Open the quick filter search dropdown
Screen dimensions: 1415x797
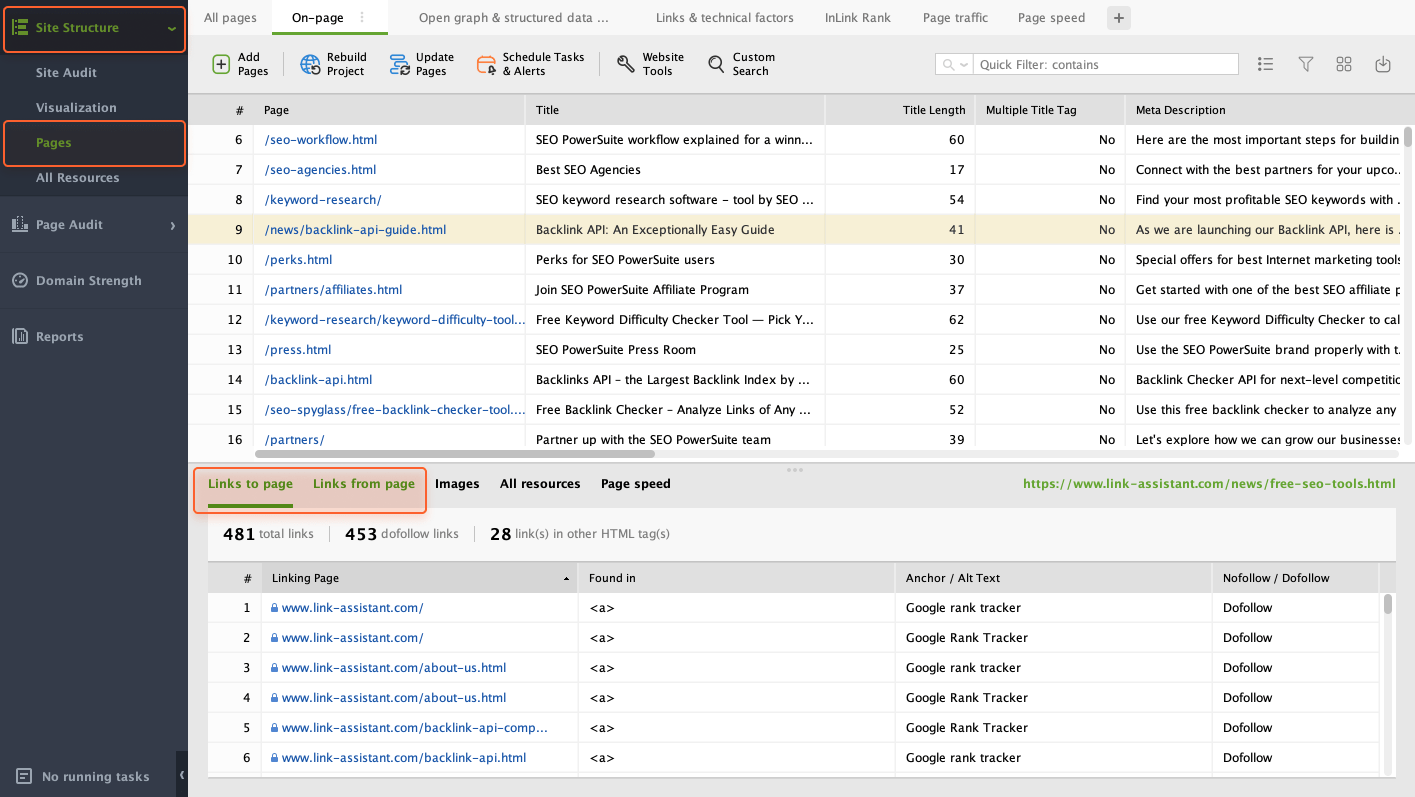[x=954, y=64]
